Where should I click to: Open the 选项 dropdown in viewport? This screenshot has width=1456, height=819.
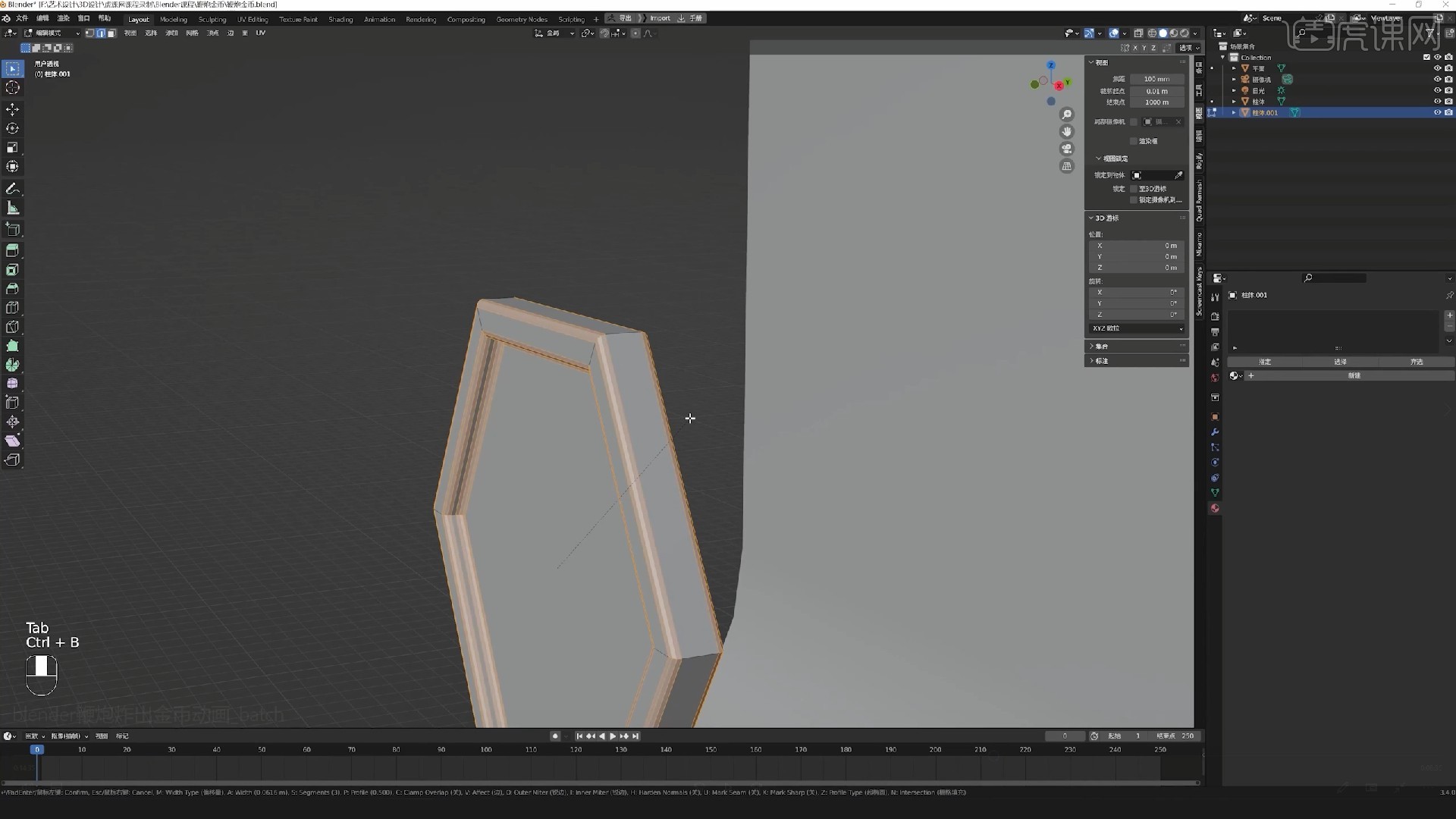tap(1189, 48)
